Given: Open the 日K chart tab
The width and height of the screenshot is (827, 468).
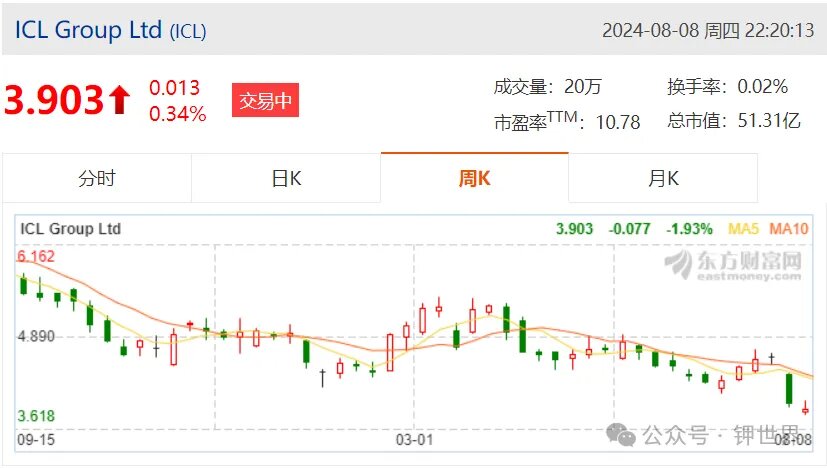Looking at the screenshot, I should tap(286, 178).
